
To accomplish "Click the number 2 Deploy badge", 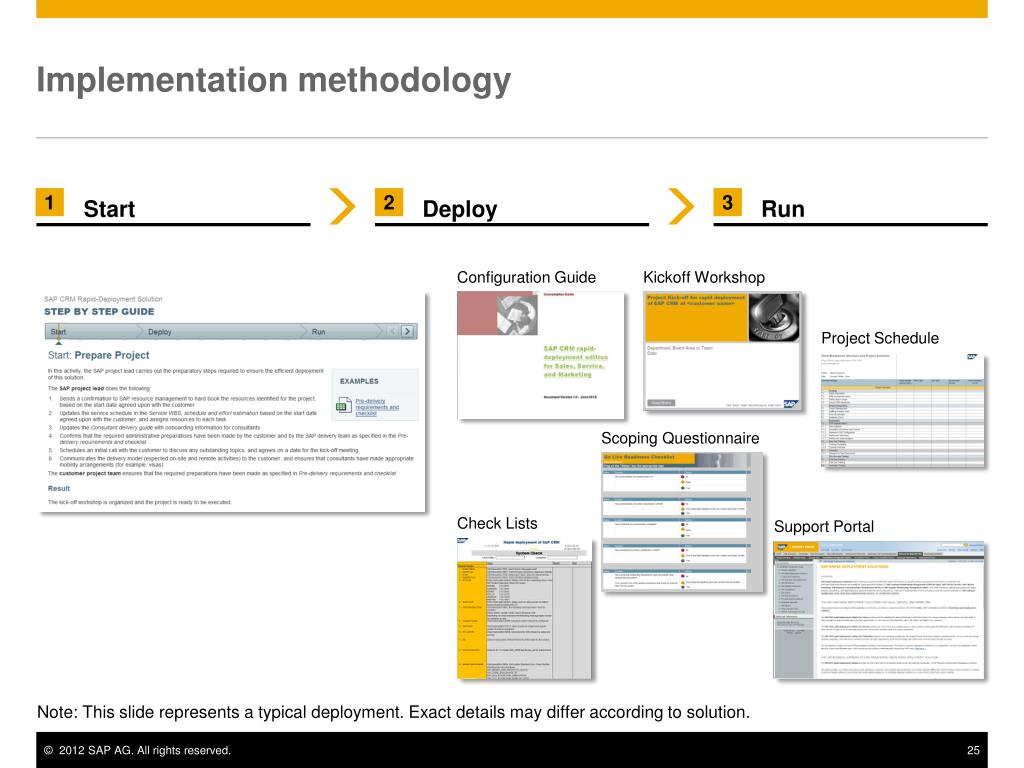I will 389,202.
